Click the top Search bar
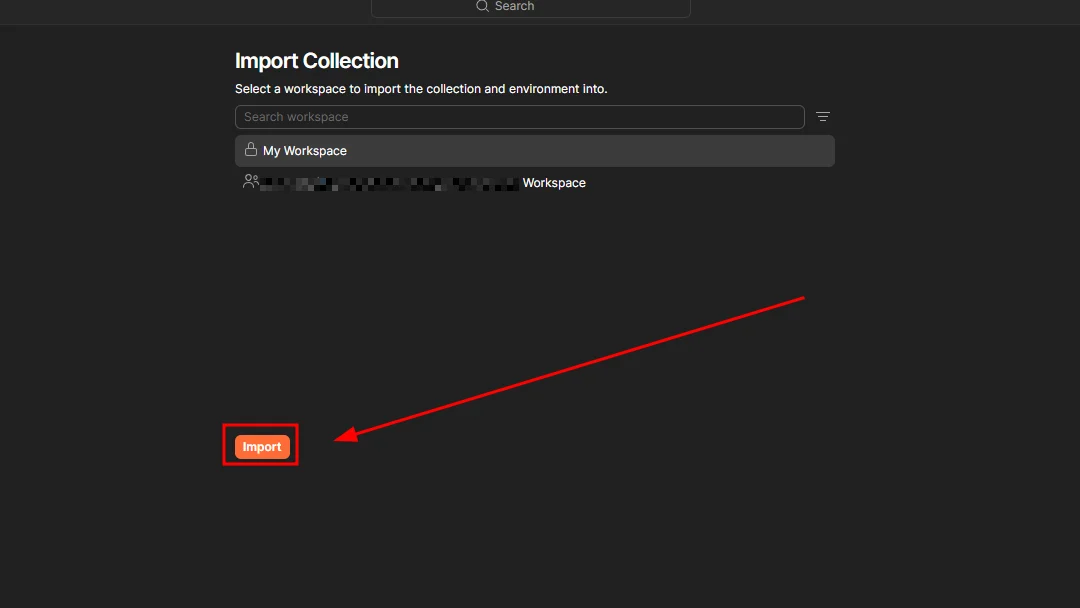The image size is (1080, 608). [x=530, y=8]
